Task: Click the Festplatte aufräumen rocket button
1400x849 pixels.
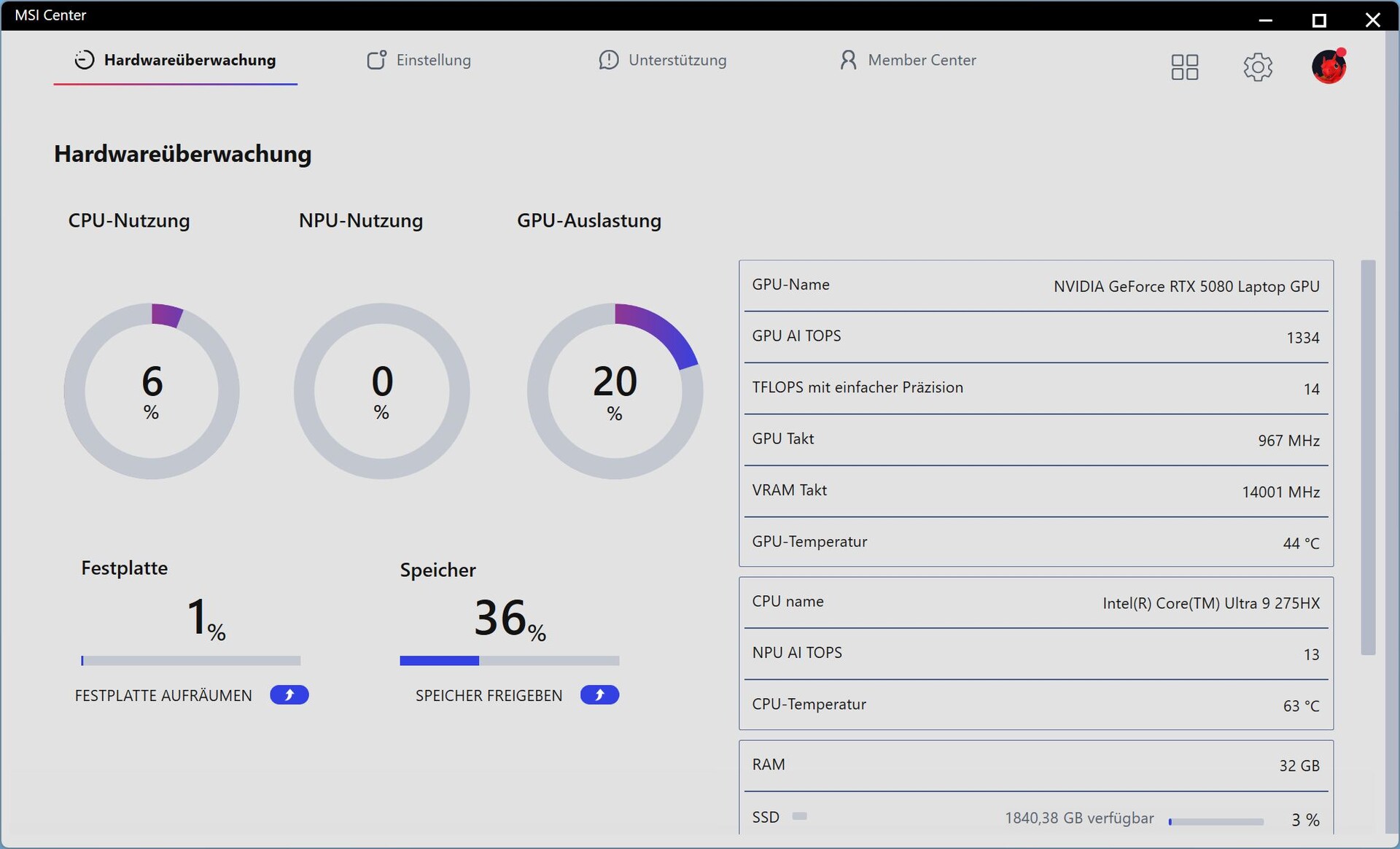Action: coord(289,695)
